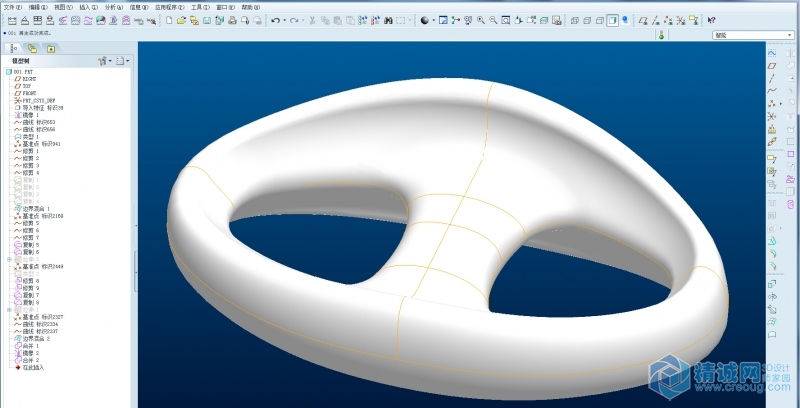Select FRONT datum plane in model tree
The image size is (800, 408).
(30, 93)
